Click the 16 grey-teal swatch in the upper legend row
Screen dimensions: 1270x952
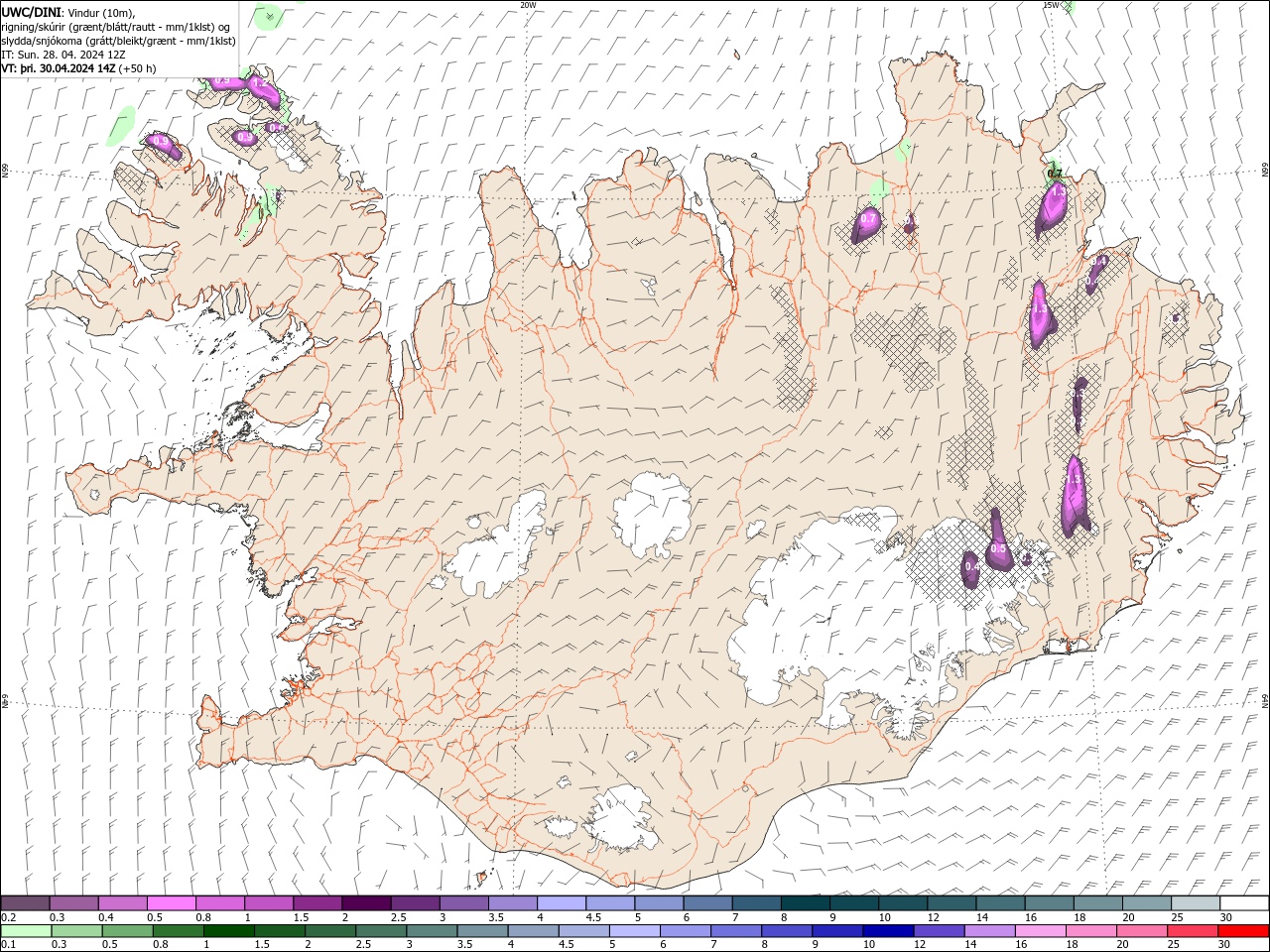1050,902
